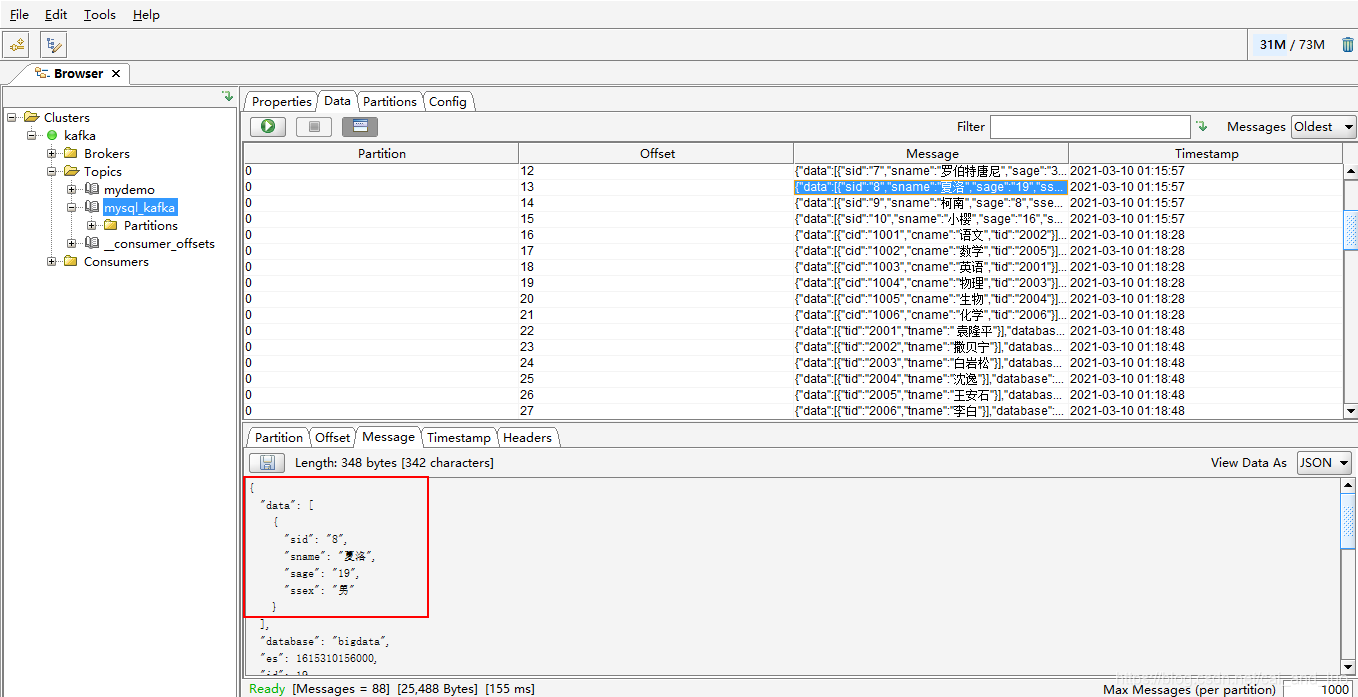The image size is (1358, 697).
Task: Click the Timestamp column header
Action: [1206, 154]
